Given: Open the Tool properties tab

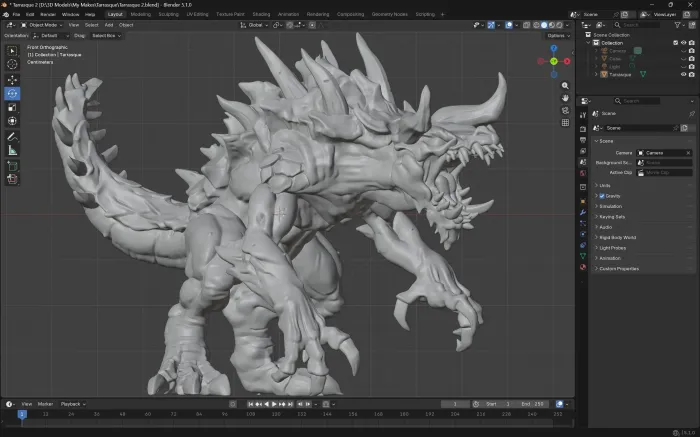Looking at the screenshot, I should point(583,115).
